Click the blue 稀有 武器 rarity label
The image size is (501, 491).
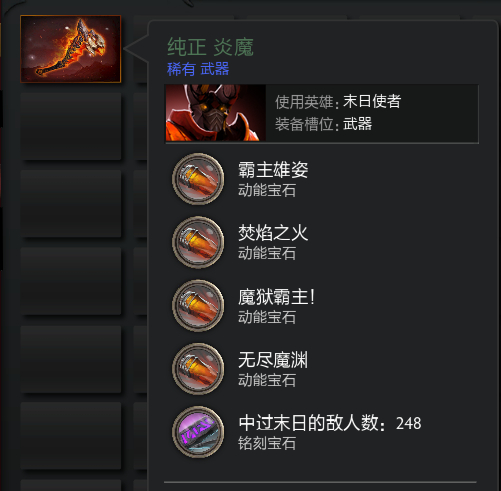point(198,69)
